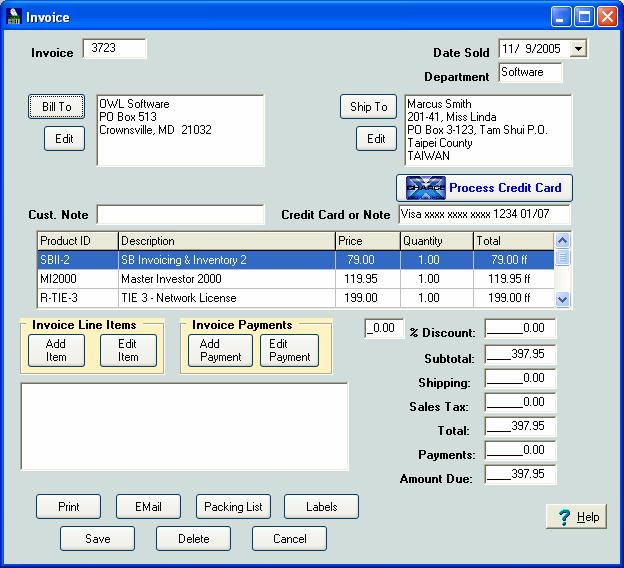The height and width of the screenshot is (568, 624).
Task: Click Edit under Ship To
Action: (x=376, y=139)
